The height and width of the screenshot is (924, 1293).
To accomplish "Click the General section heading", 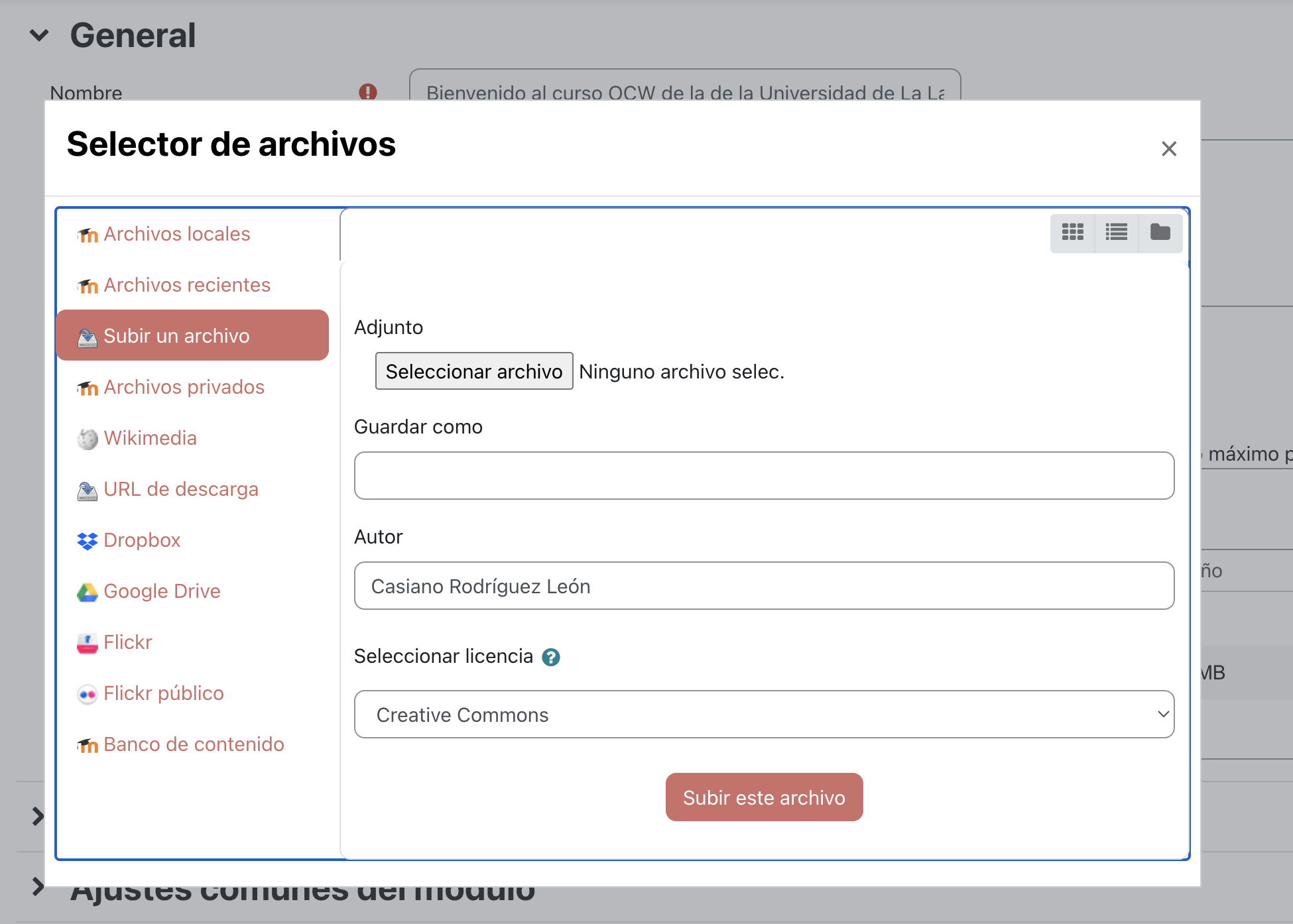I will click(133, 35).
